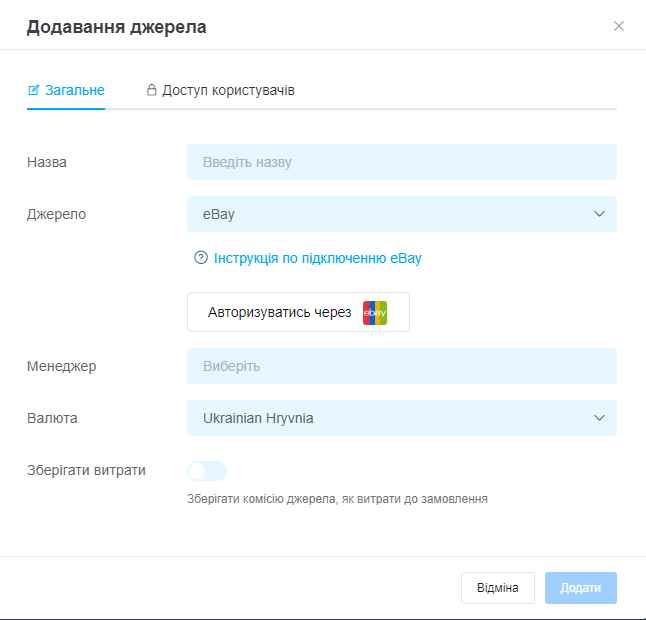Open the eBay connection instruction link
The width and height of the screenshot is (646, 620).
coord(317,258)
